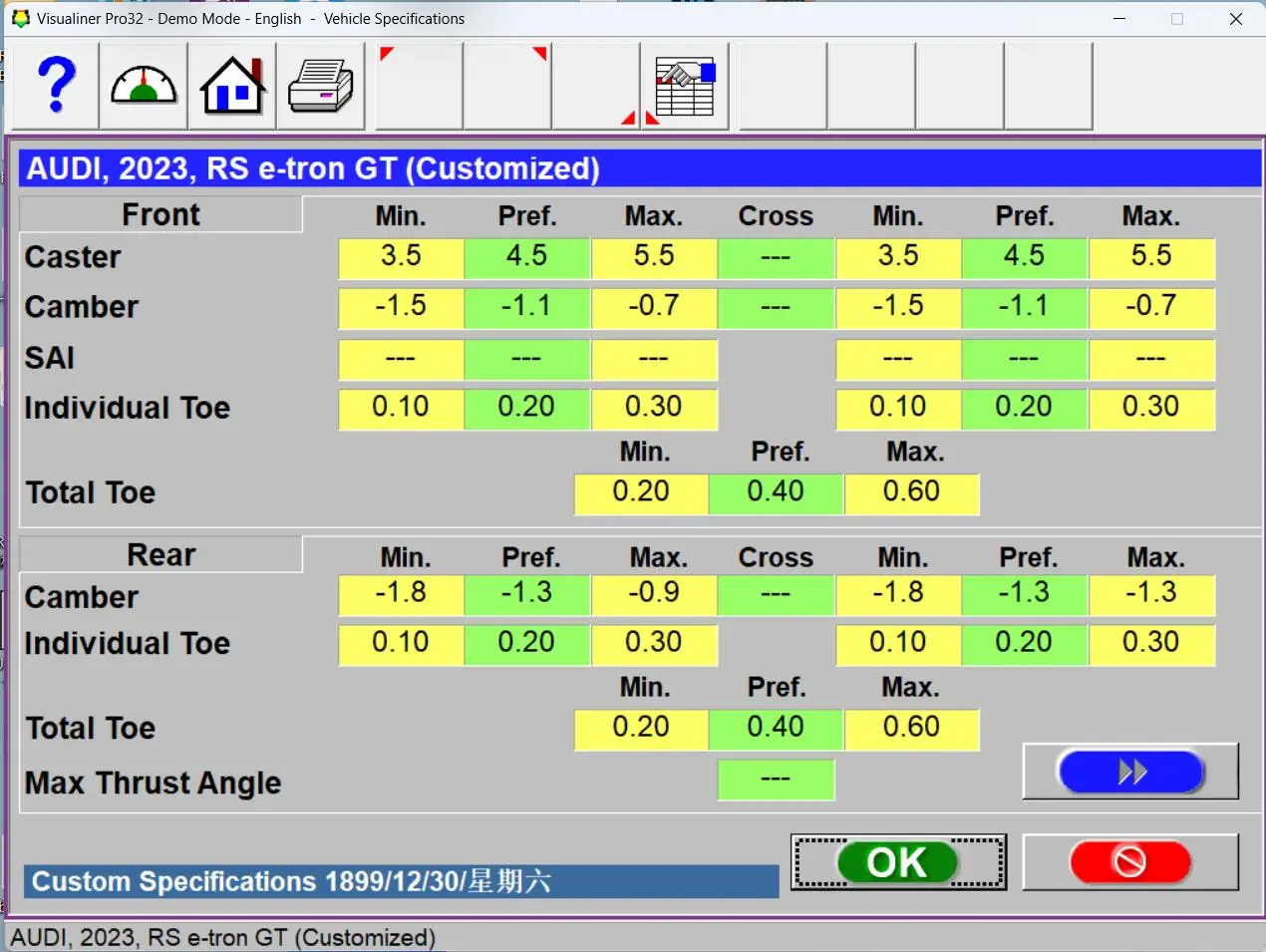Click the Custom Specifications date banner

(x=401, y=881)
